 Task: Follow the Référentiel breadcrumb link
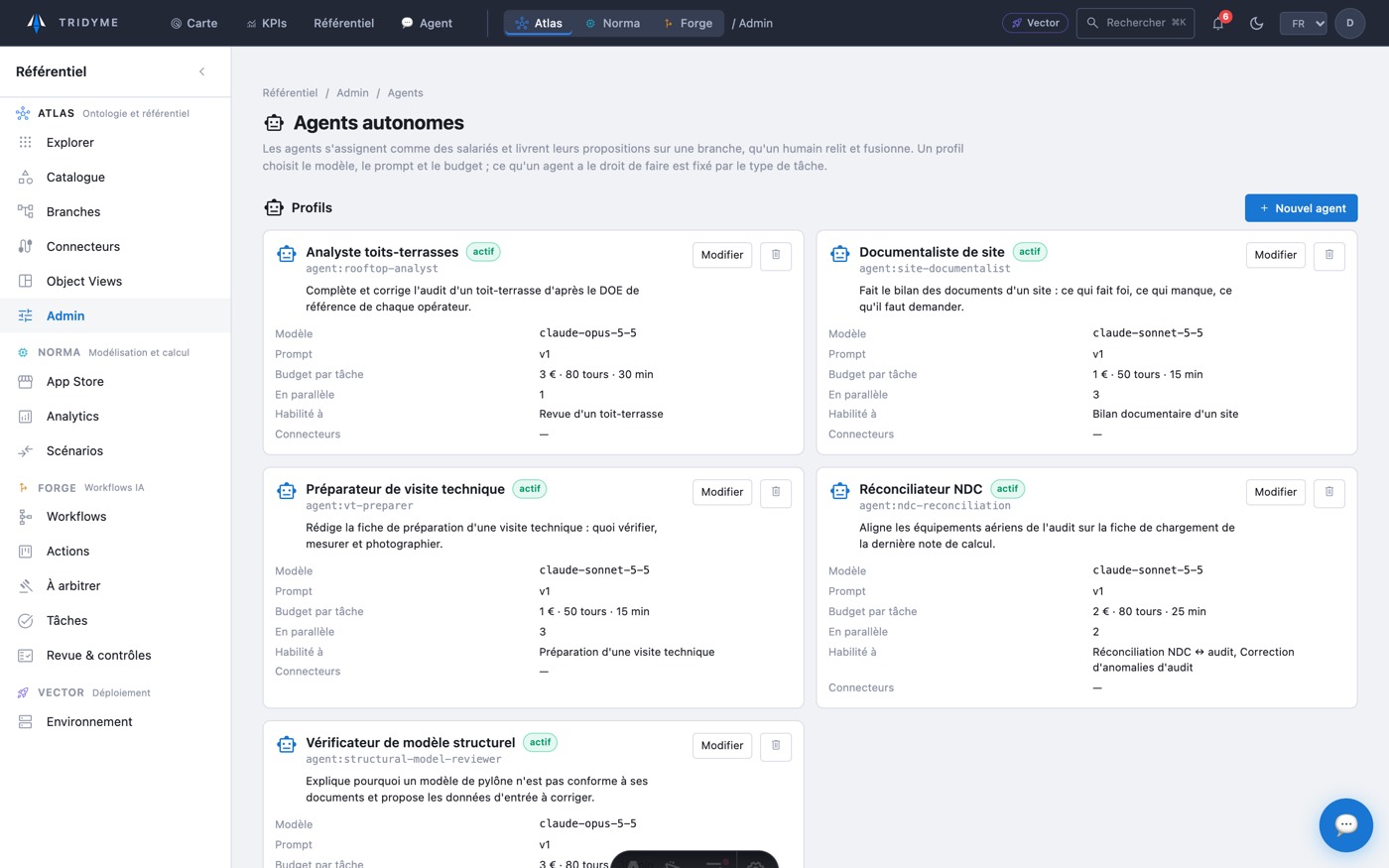(290, 93)
